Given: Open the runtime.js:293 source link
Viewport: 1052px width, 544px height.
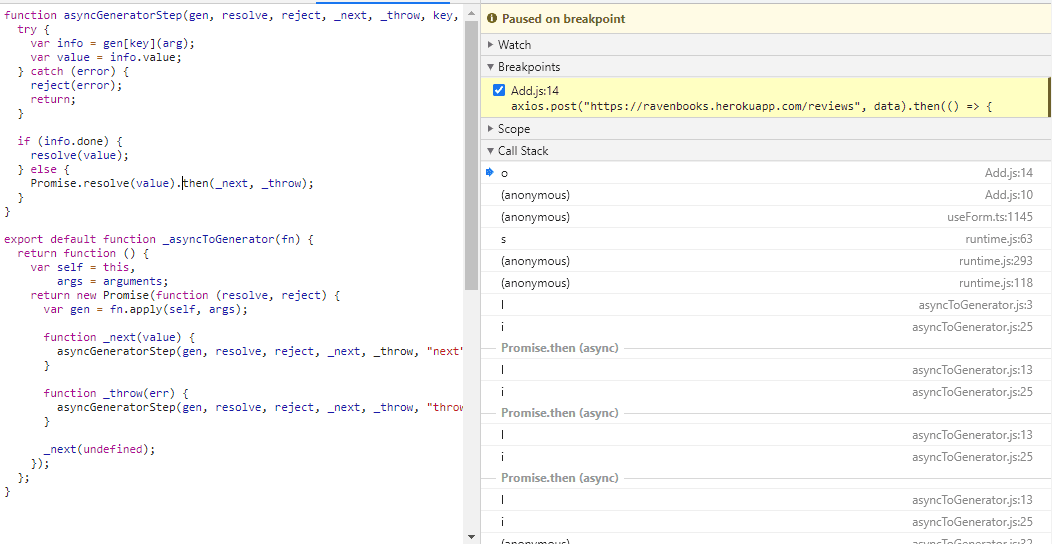Looking at the screenshot, I should [995, 261].
